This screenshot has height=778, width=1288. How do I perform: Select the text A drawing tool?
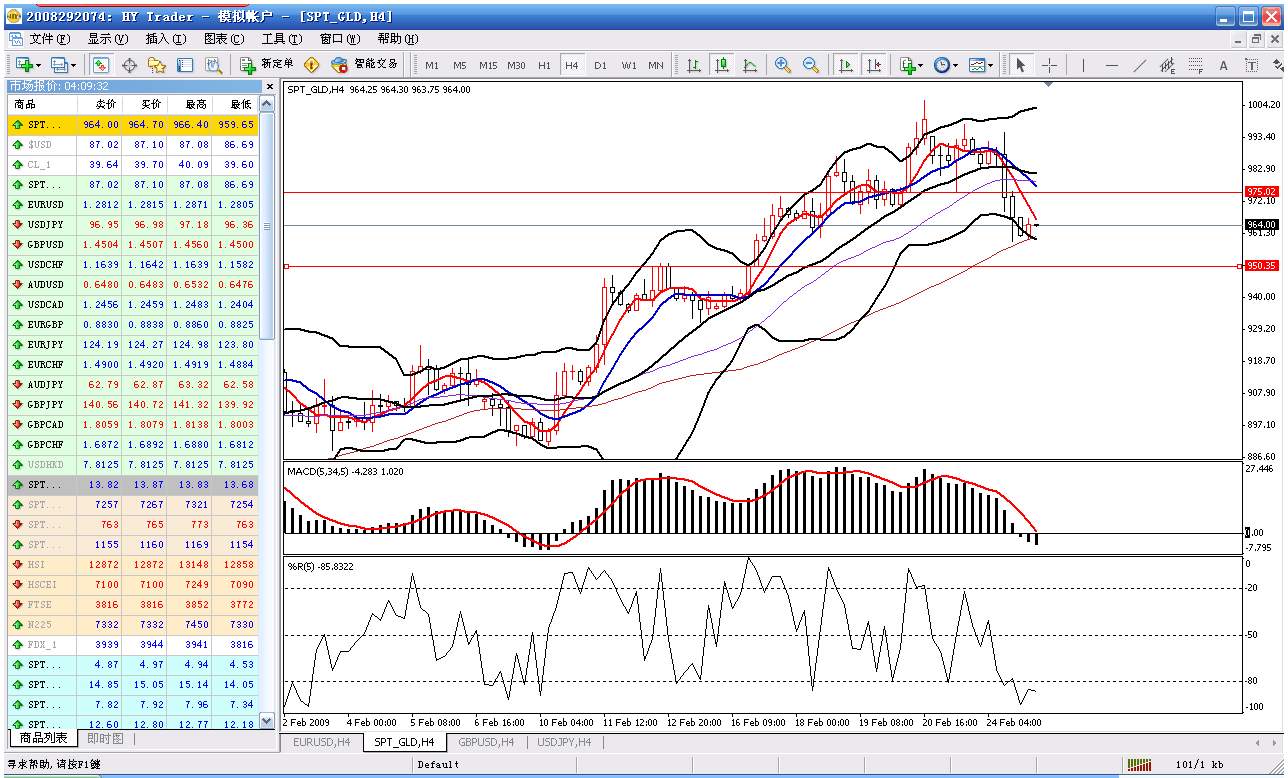coord(1223,65)
